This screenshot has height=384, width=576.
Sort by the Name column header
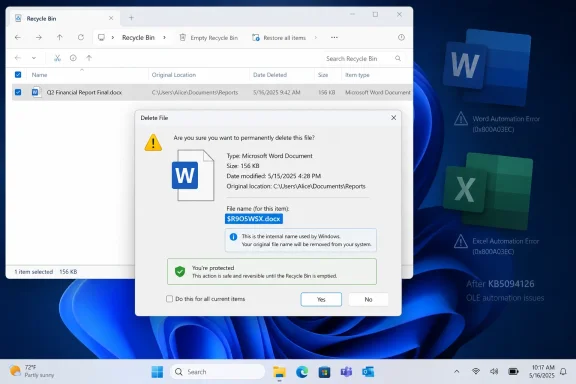[x=39, y=75]
